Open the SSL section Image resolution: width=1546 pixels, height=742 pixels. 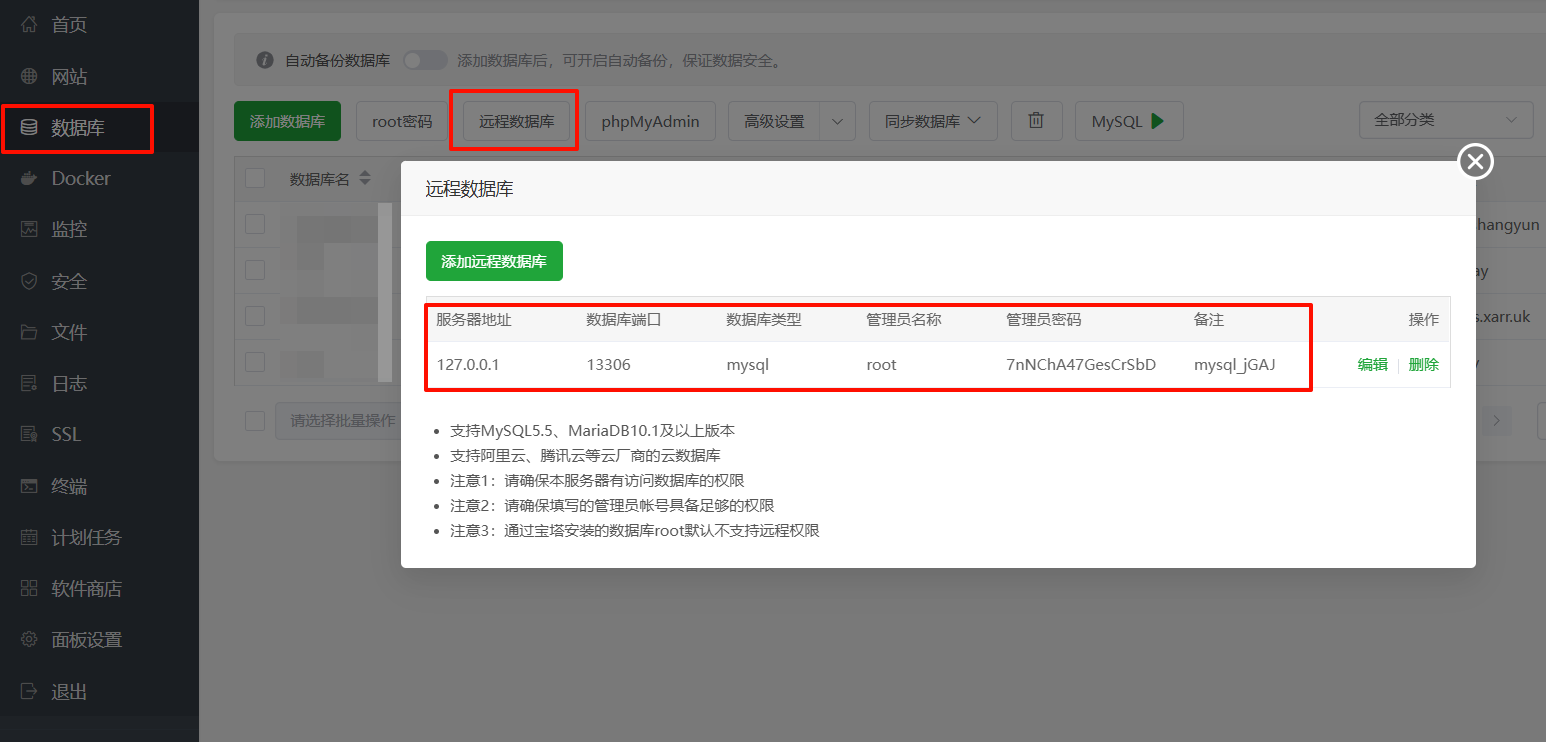[64, 433]
